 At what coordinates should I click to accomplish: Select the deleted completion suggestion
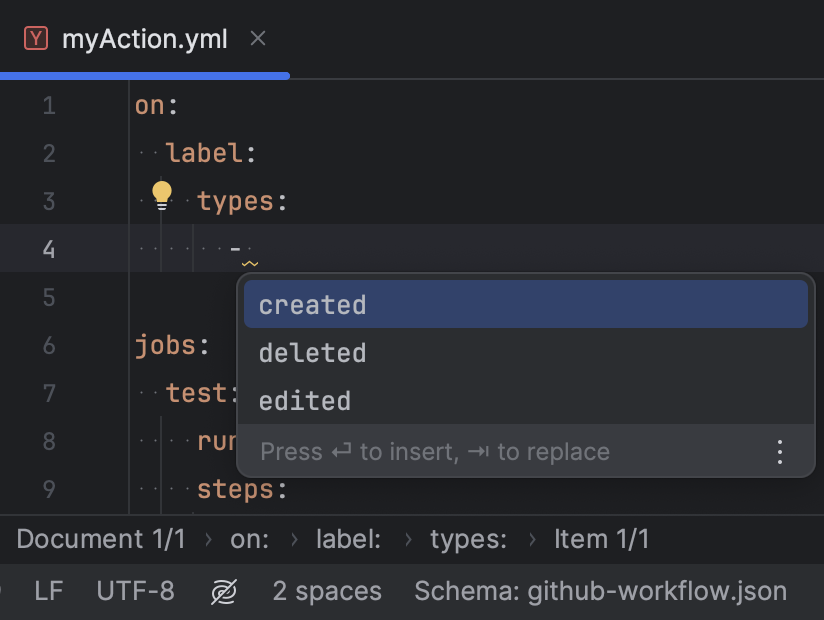[x=312, y=352]
